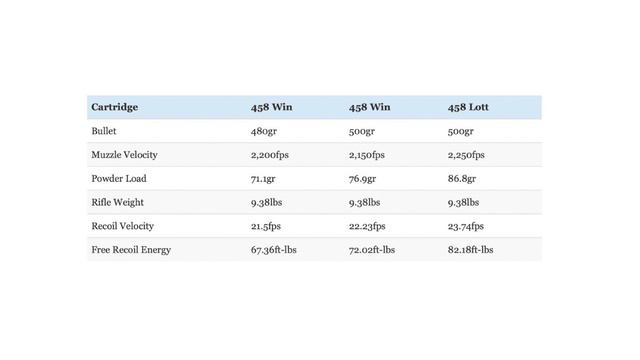Click the 22.23fps recoil velocity cell
This screenshot has width=640, height=360.
[367, 226]
